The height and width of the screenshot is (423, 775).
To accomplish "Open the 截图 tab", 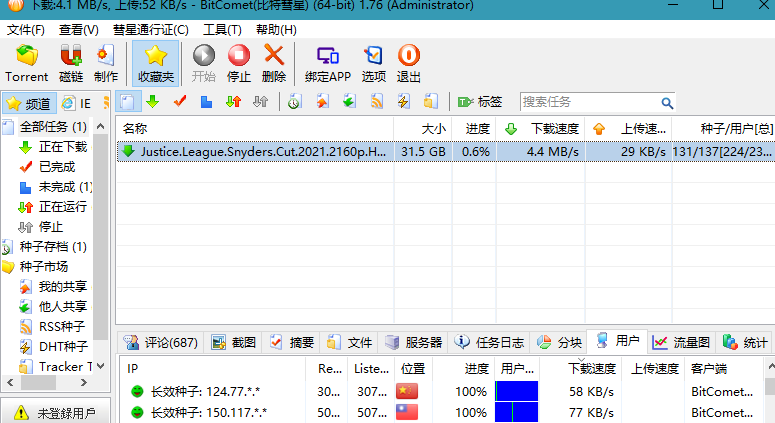I will tap(234, 342).
